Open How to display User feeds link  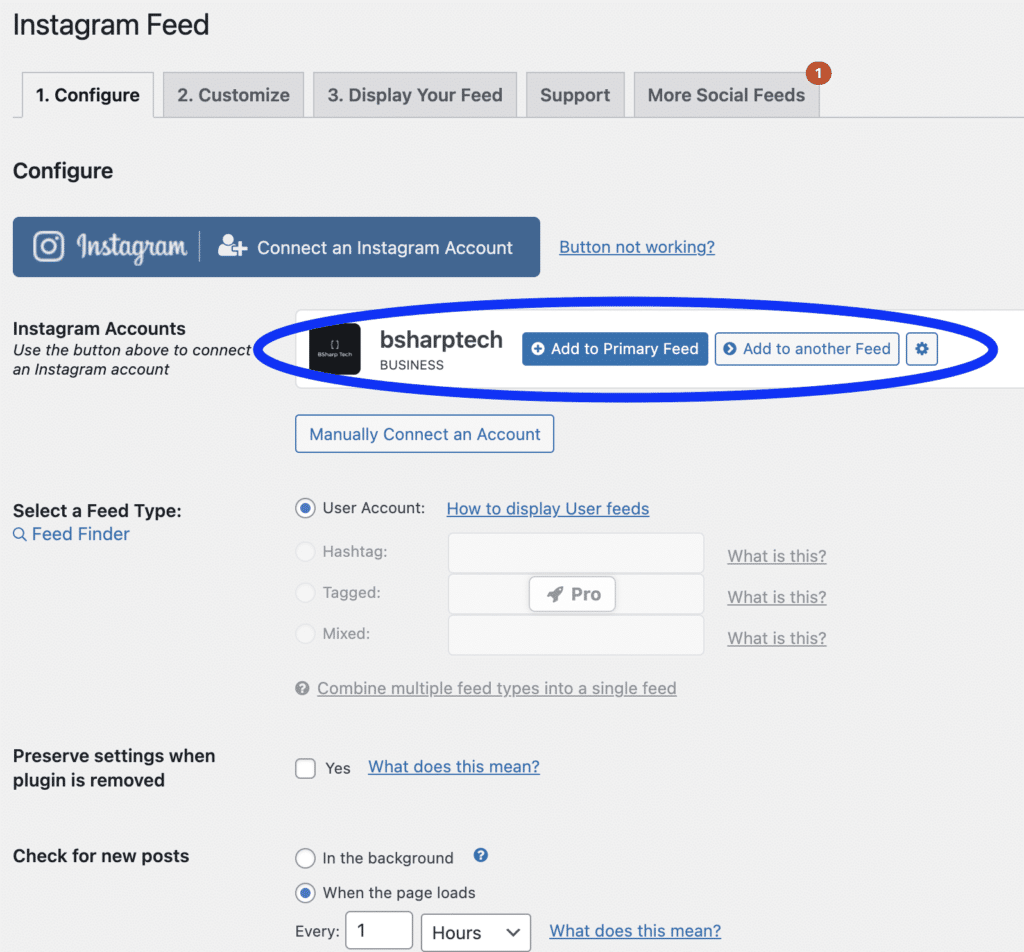[548, 509]
